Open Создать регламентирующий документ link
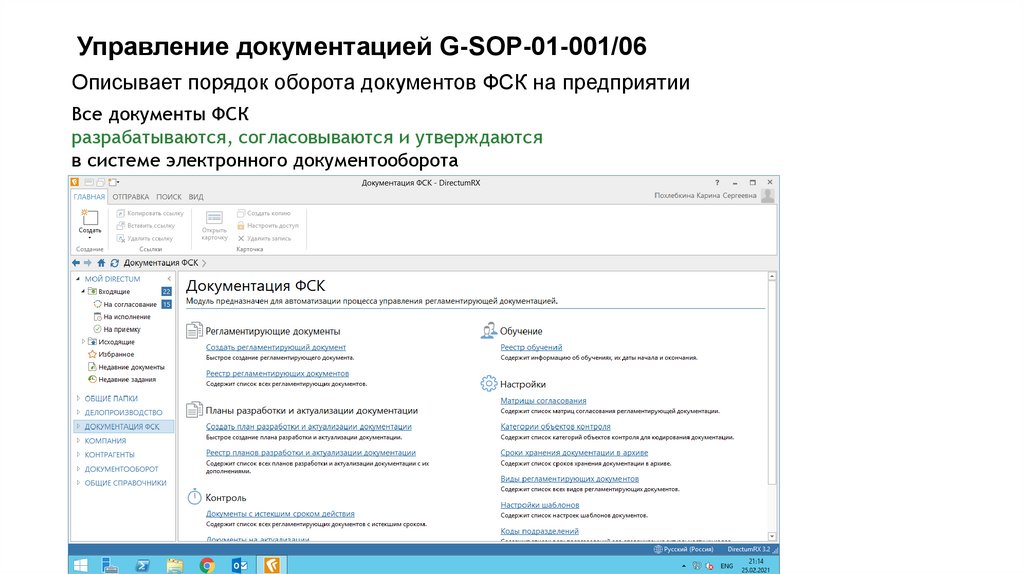Image resolution: width=1024 pixels, height=574 pixels. pyautogui.click(x=276, y=347)
